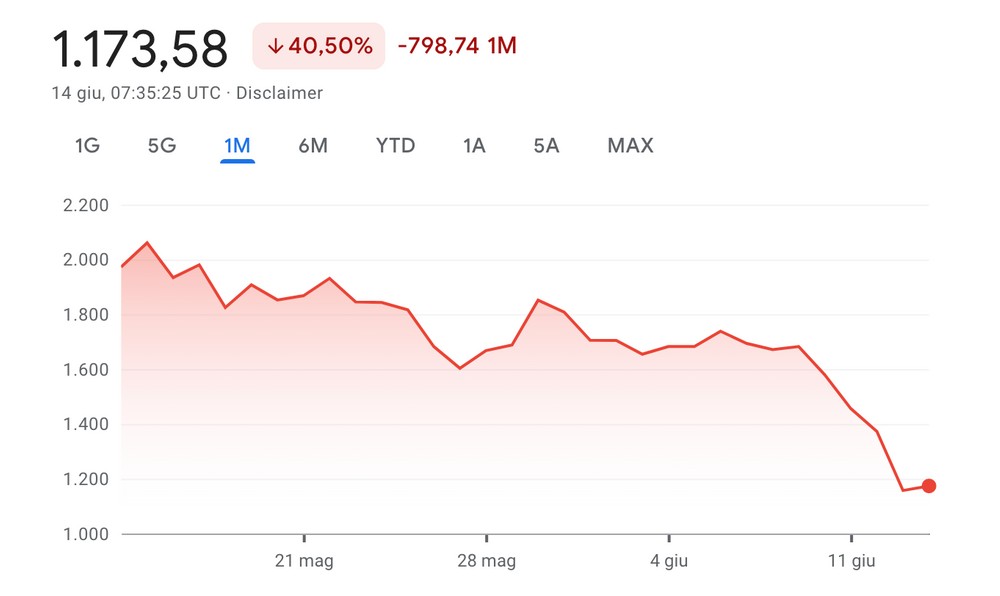This screenshot has height=596, width=1000.
Task: Click the 28 mag date label
Action: point(486,562)
